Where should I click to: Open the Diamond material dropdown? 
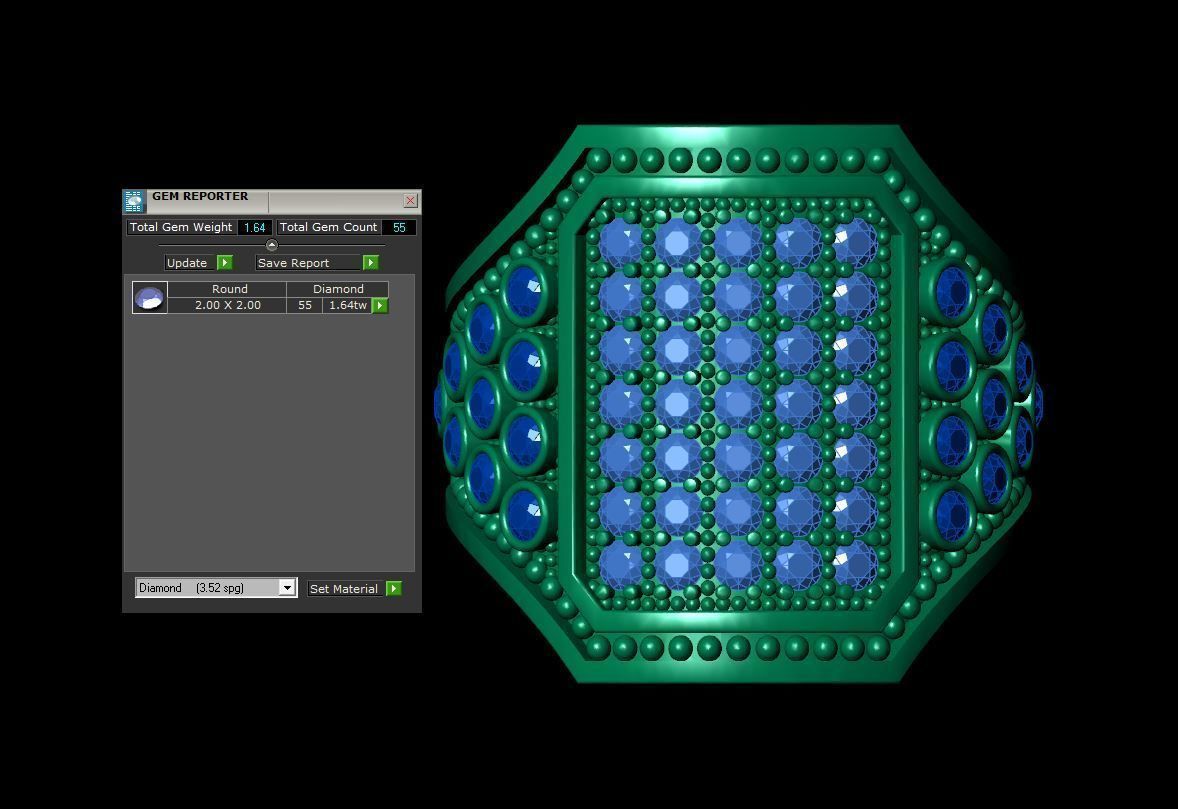(216, 587)
